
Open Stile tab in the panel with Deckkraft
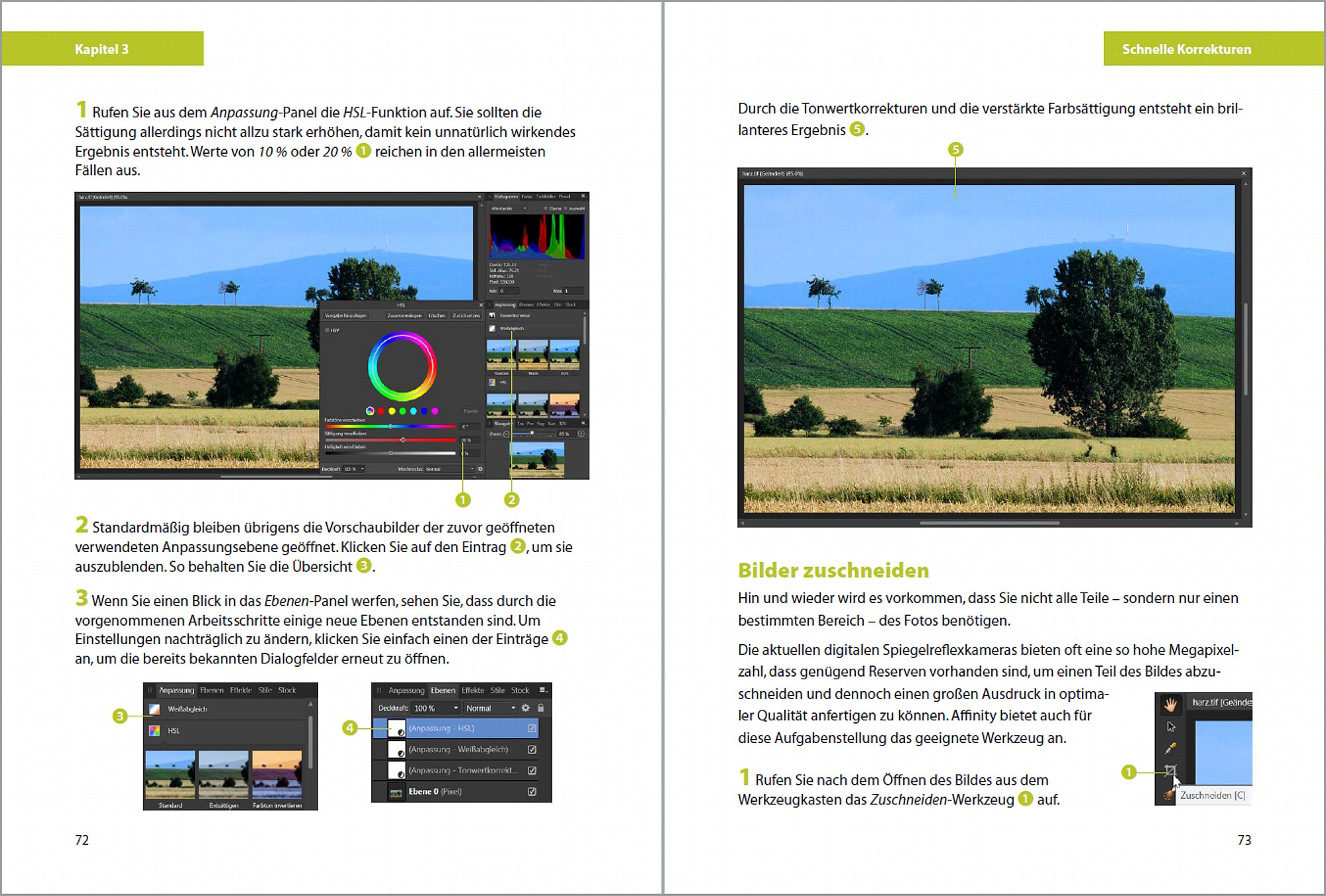tap(497, 690)
